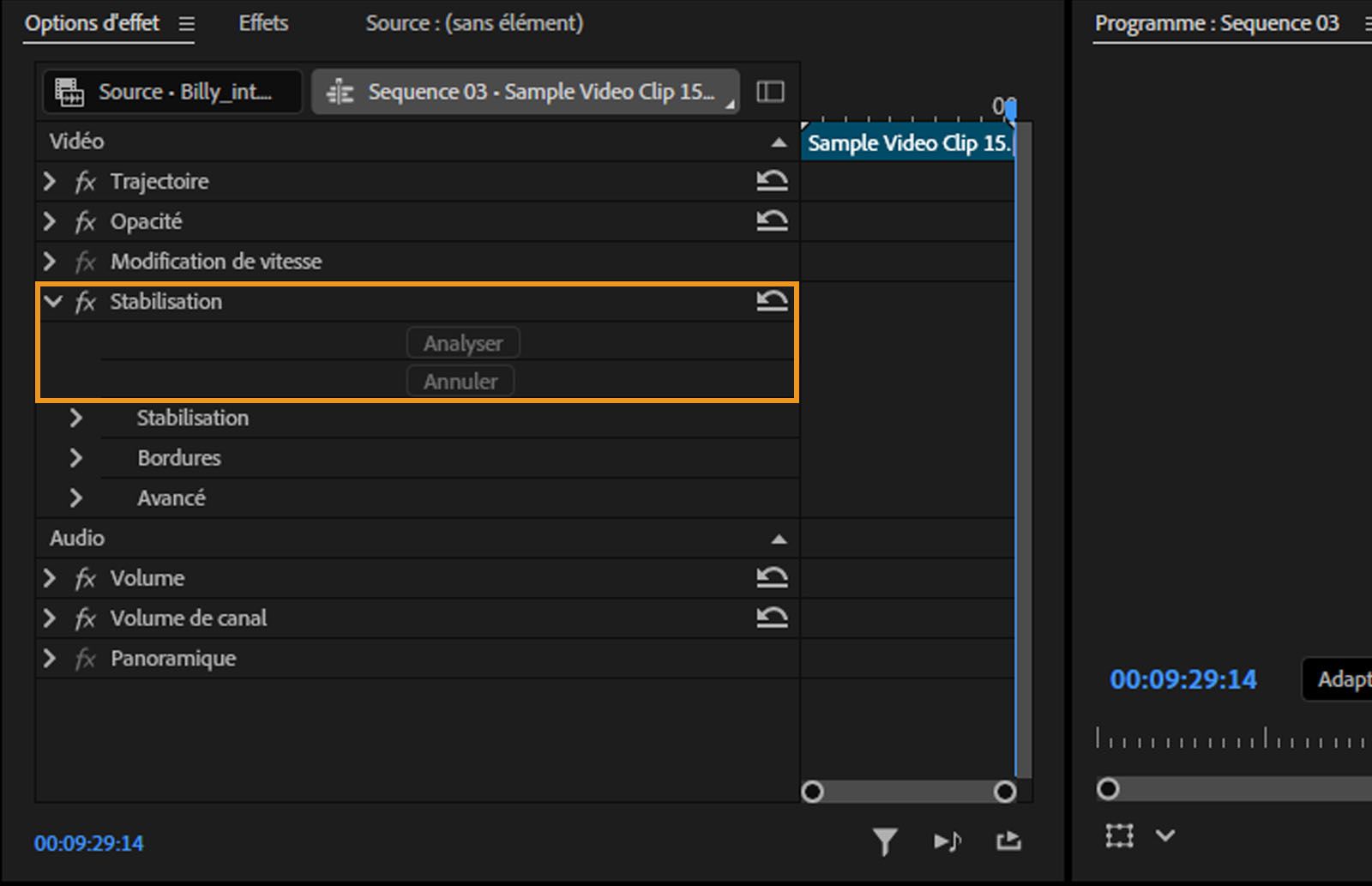Collapse the Stabilisation effect
This screenshot has height=886, width=1372.
(x=51, y=301)
